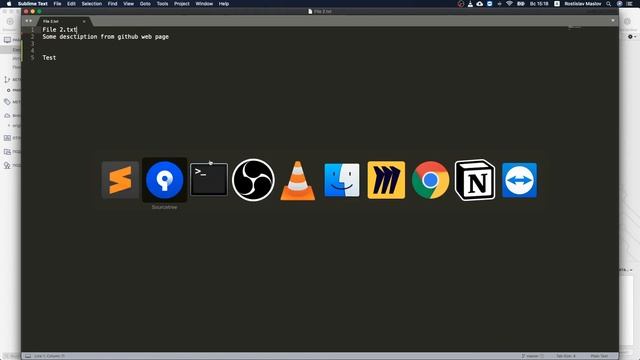Open the Tools menu
The image size is (640, 360).
[x=162, y=4]
